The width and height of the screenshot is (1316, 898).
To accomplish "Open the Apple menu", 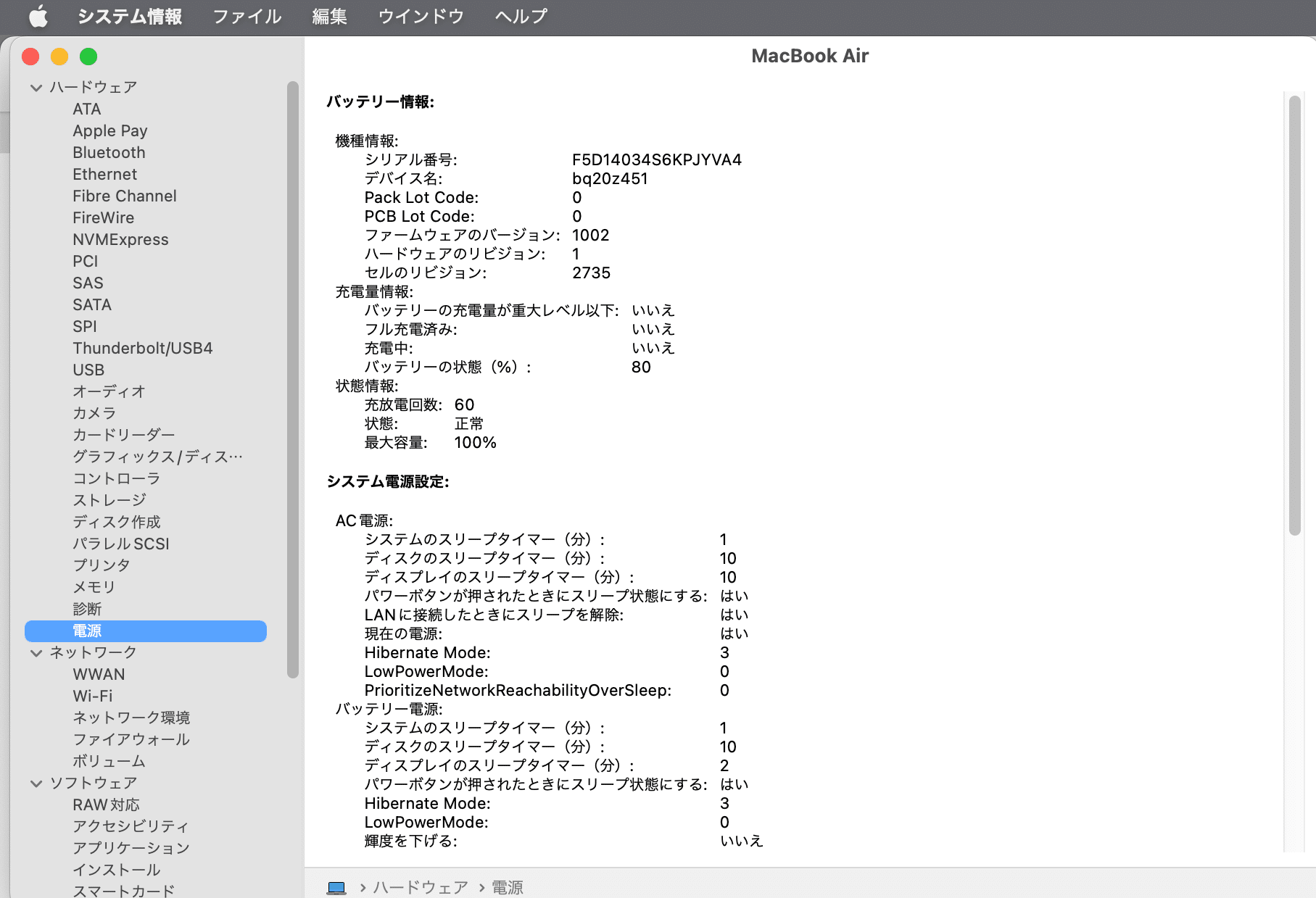I will [38, 16].
